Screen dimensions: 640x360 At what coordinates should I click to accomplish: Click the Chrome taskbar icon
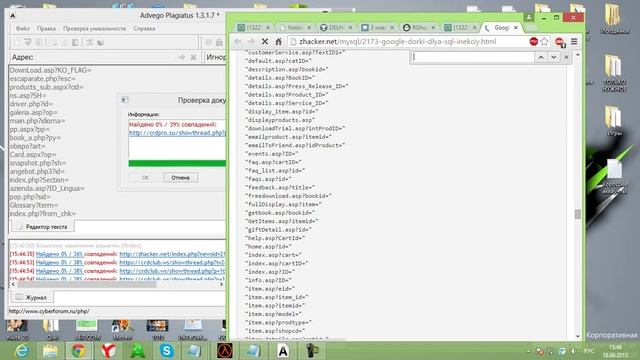tap(79, 351)
